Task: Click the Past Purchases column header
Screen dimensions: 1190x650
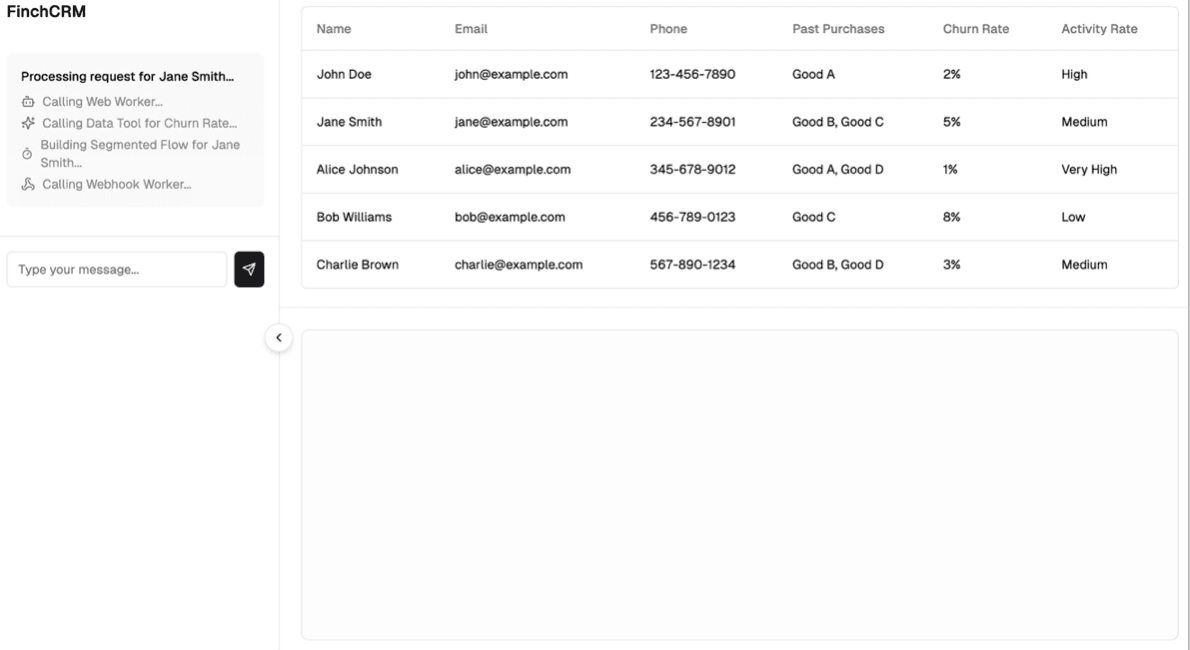Action: tap(839, 29)
